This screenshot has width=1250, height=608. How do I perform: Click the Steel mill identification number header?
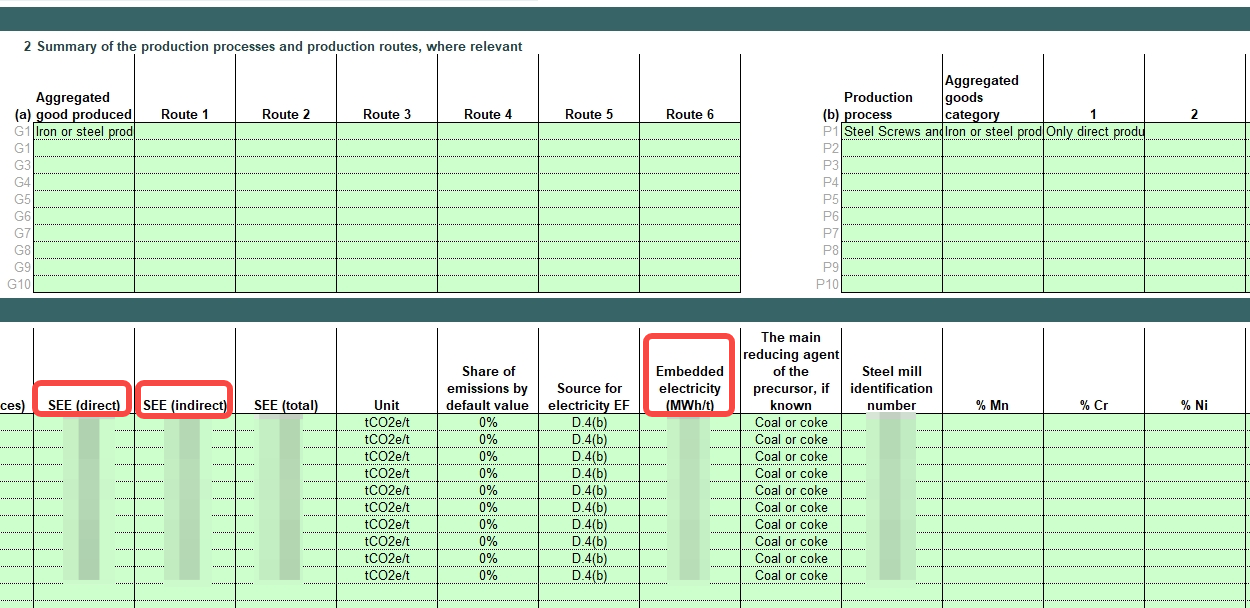[x=891, y=388]
